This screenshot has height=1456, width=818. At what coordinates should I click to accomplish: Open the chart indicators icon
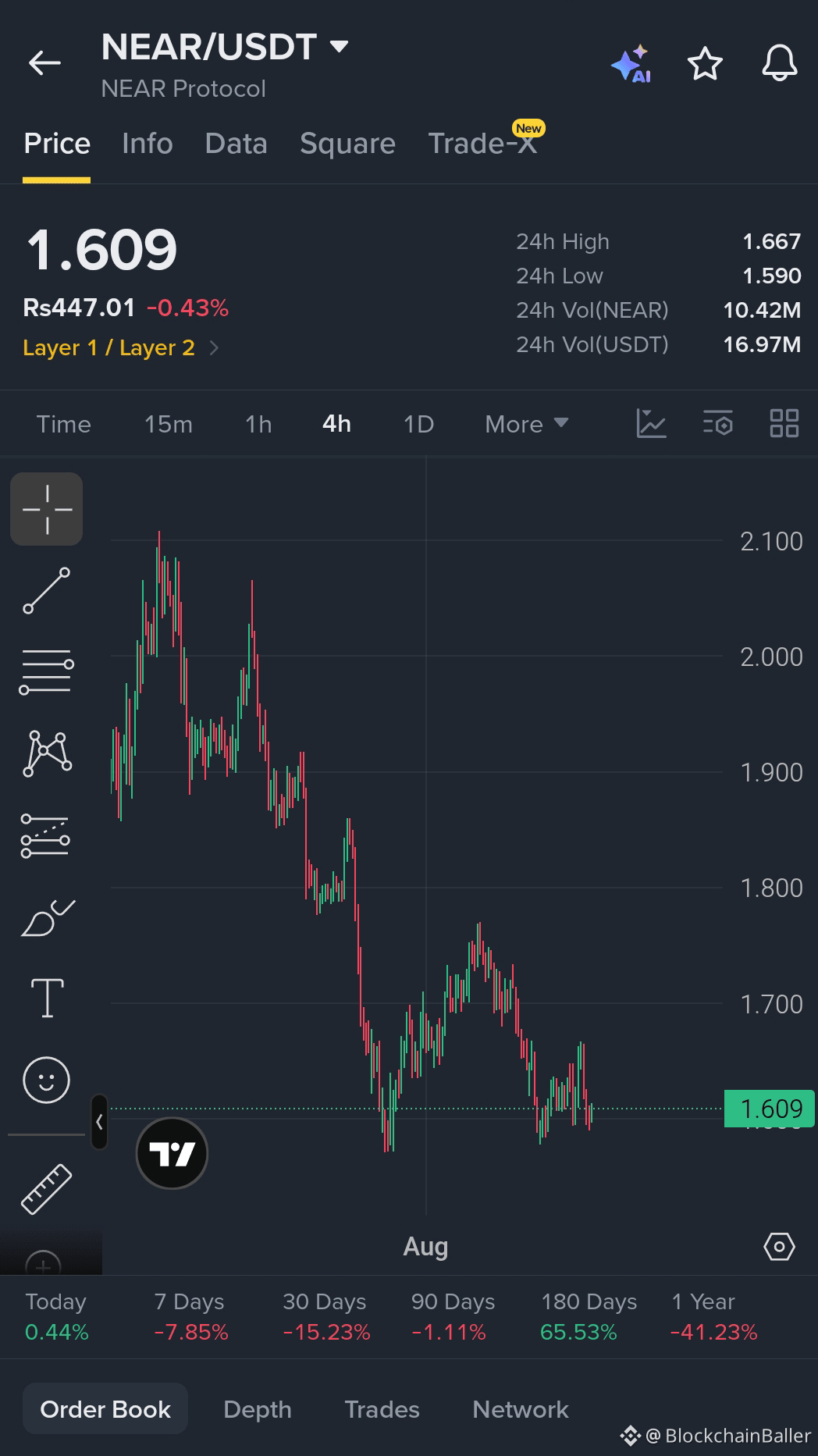click(651, 423)
